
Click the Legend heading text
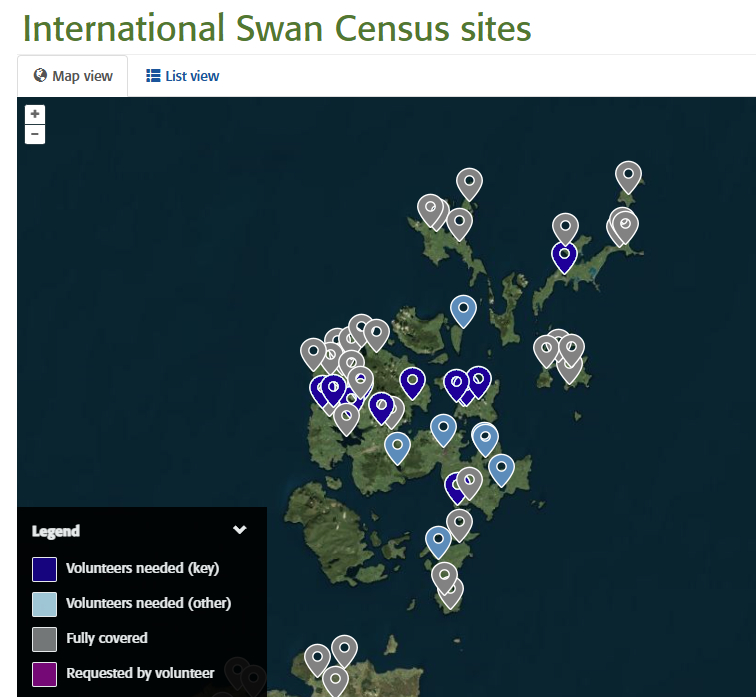click(56, 531)
